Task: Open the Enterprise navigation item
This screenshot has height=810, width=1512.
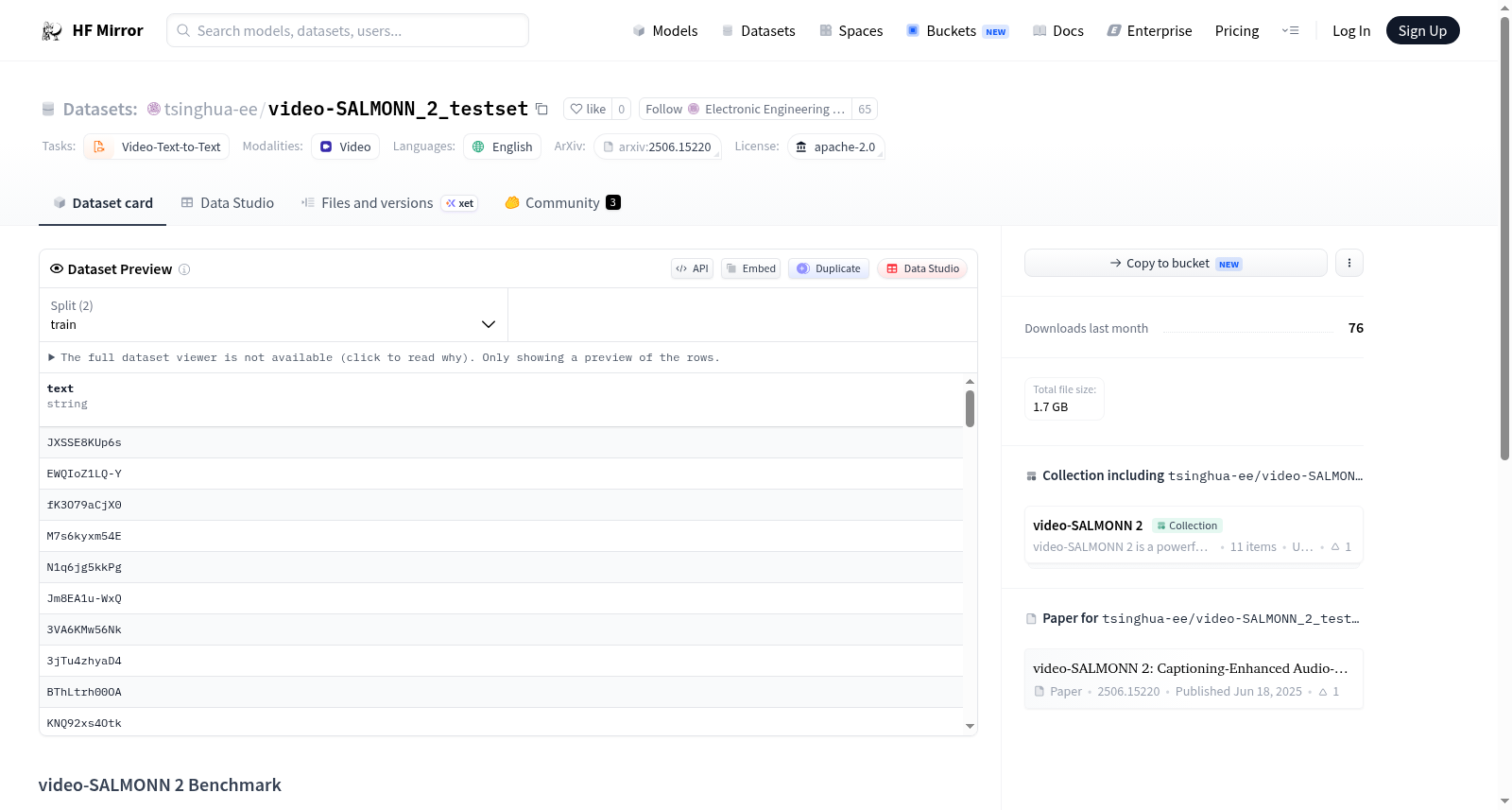Action: click(x=1149, y=31)
